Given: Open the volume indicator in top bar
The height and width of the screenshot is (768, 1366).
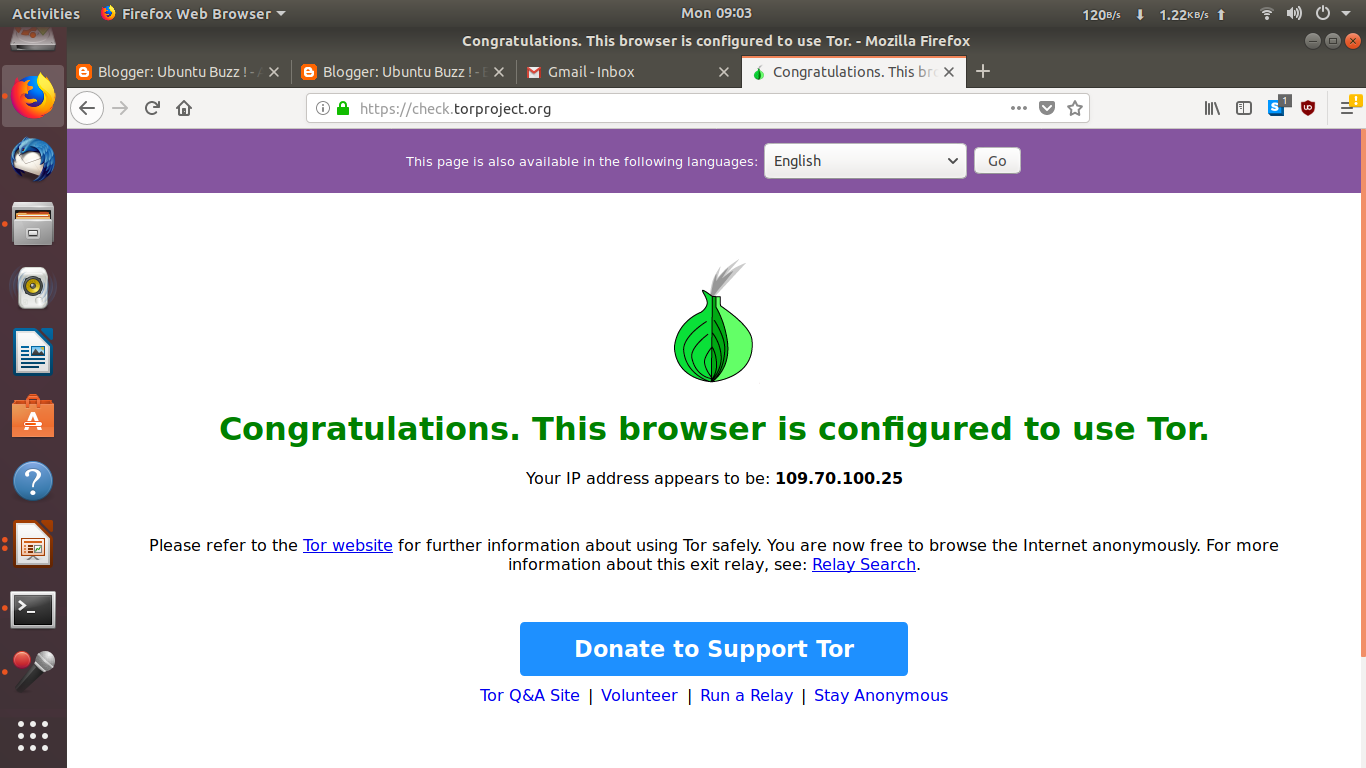Looking at the screenshot, I should click(x=1294, y=13).
